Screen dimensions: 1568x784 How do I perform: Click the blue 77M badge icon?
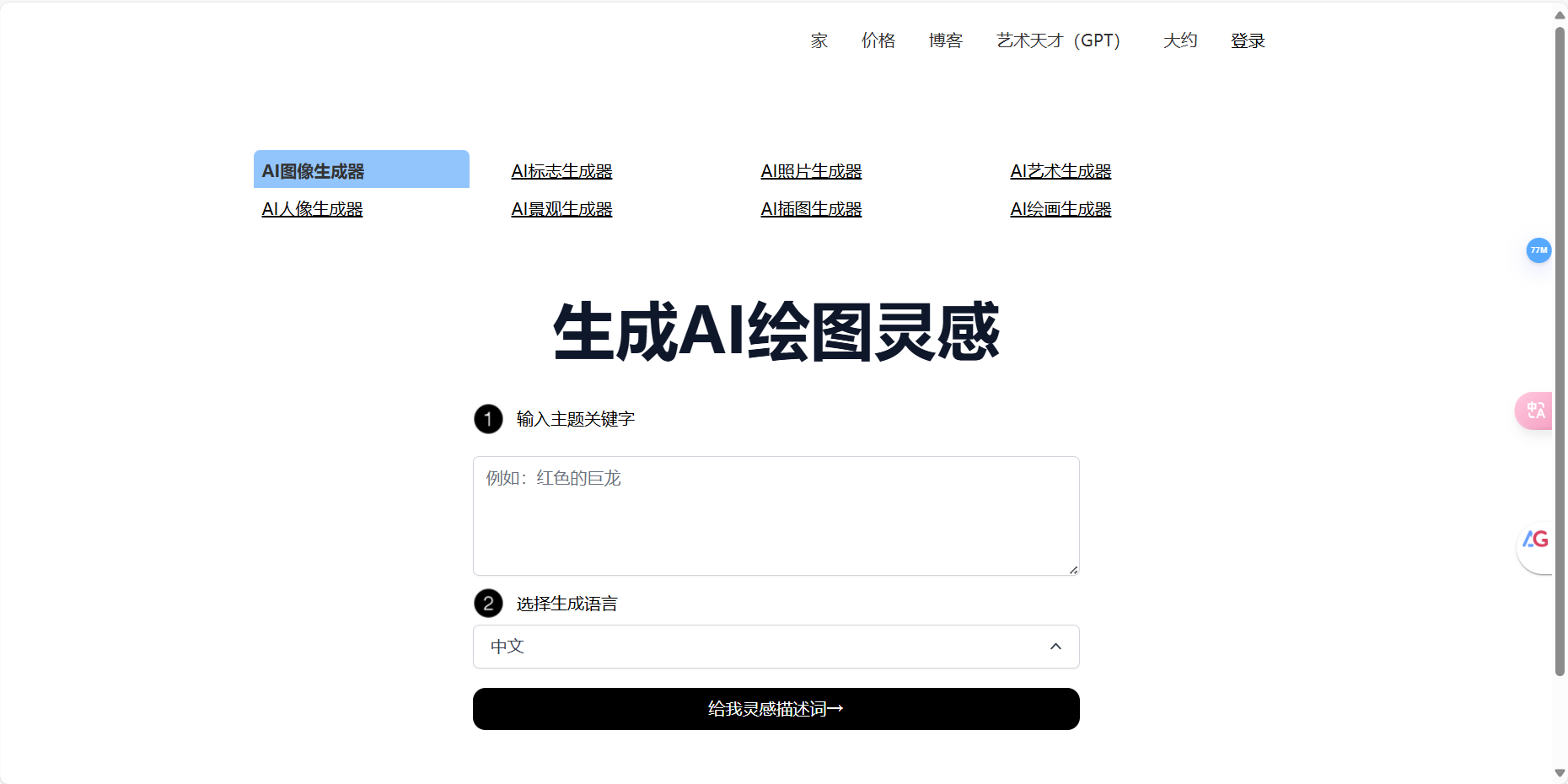pyautogui.click(x=1539, y=250)
